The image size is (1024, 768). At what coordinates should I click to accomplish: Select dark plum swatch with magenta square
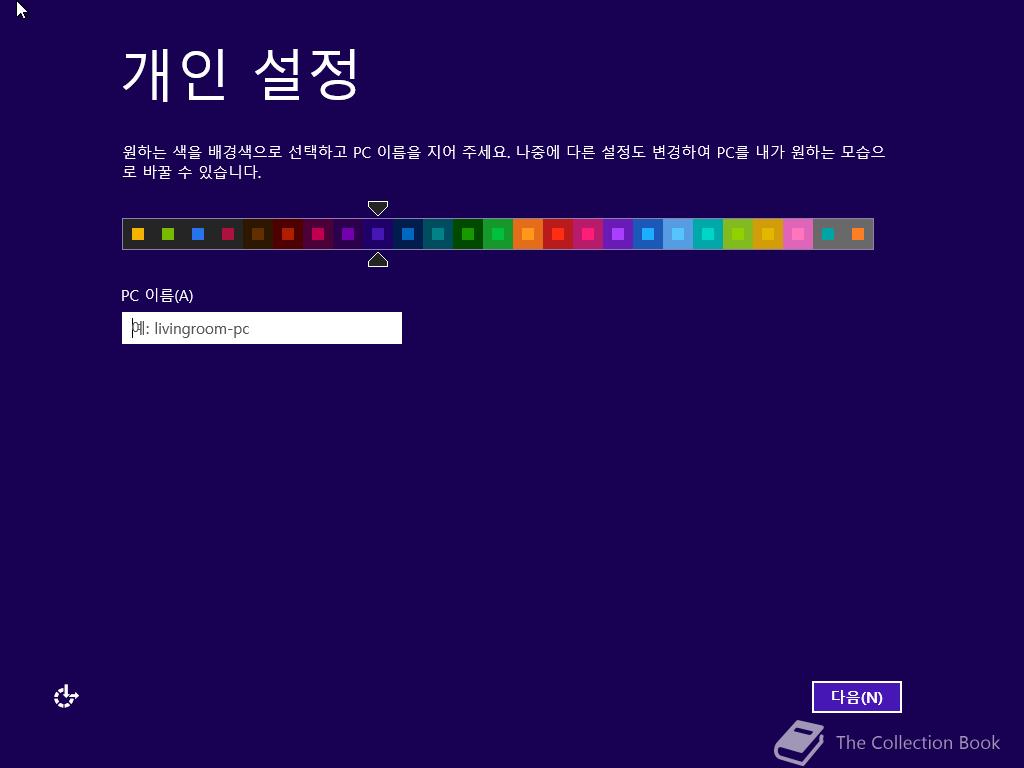coord(318,234)
